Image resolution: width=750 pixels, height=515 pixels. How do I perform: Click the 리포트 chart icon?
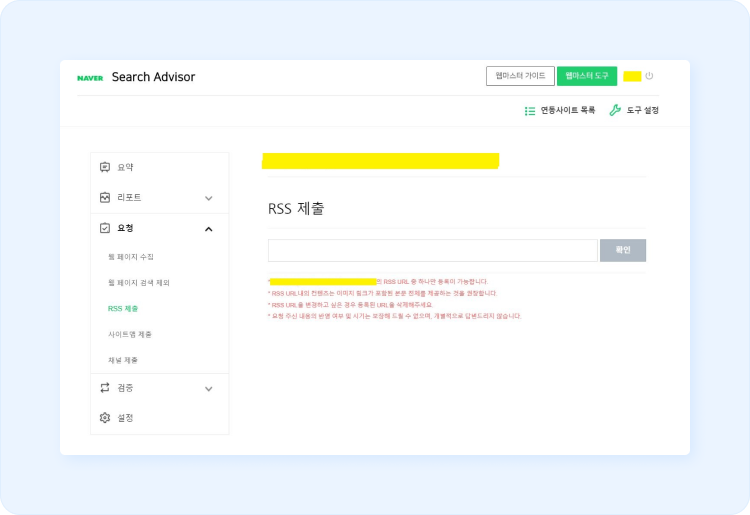pos(105,198)
